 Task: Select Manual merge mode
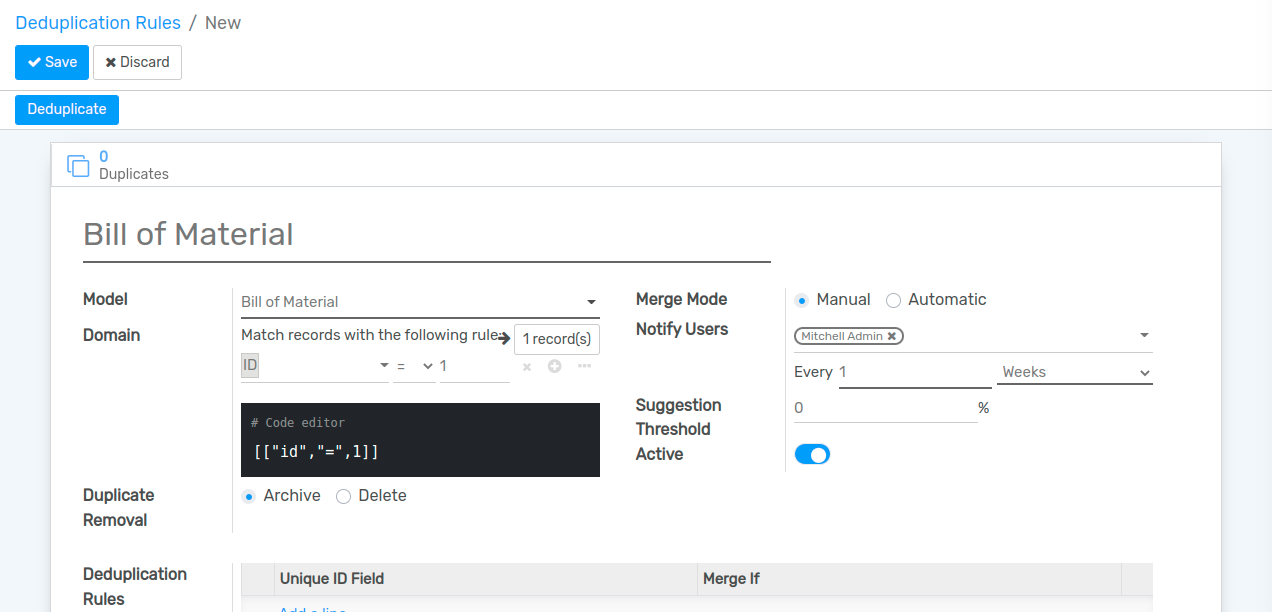[x=802, y=300]
